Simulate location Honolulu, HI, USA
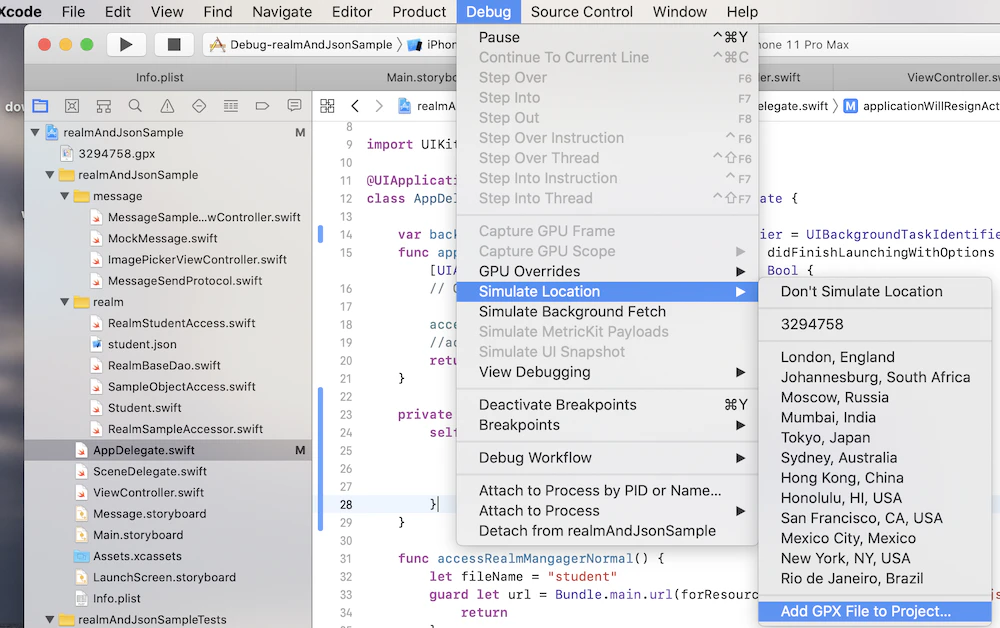The height and width of the screenshot is (628, 1000). (x=875, y=498)
